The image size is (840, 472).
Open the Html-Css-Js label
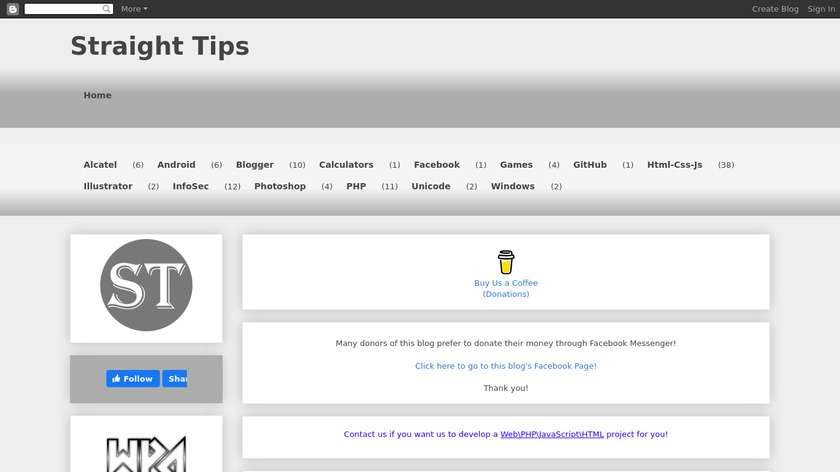click(x=674, y=165)
